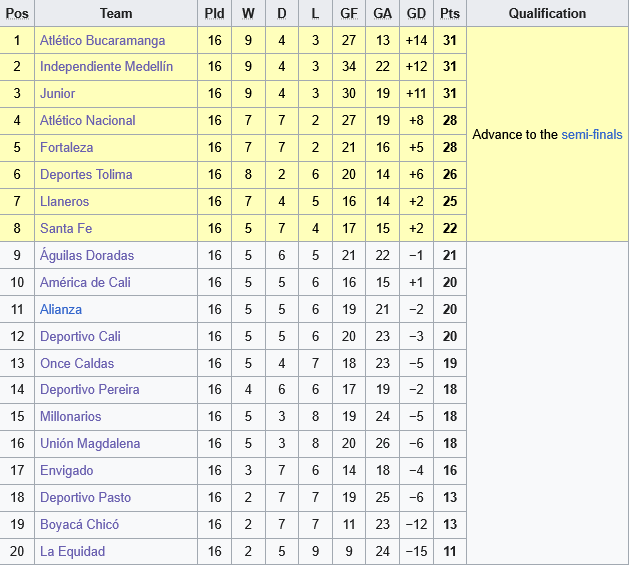The image size is (632, 567).
Task: Click the Santa Fe link
Action: pyautogui.click(x=65, y=229)
